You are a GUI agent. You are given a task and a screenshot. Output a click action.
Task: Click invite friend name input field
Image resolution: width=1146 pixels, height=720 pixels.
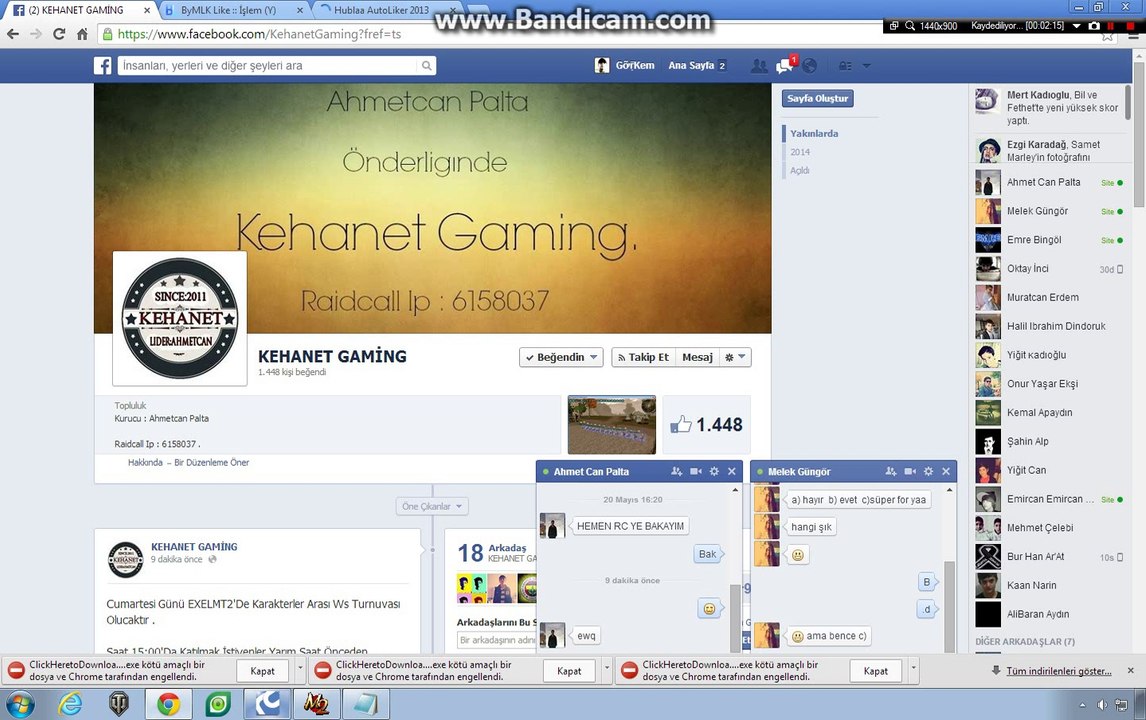[x=497, y=640]
